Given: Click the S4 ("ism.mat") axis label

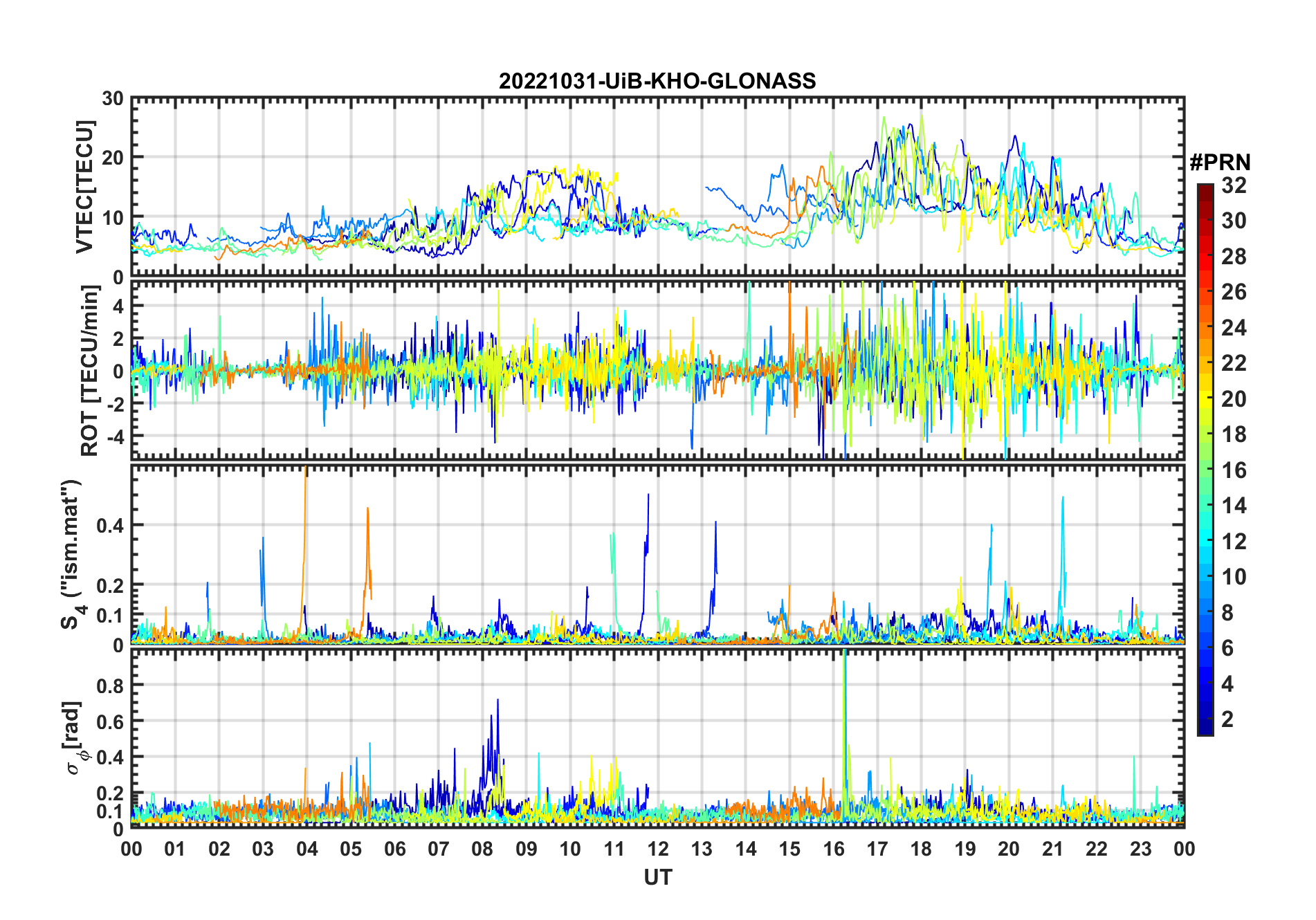Looking at the screenshot, I should tap(72, 554).
